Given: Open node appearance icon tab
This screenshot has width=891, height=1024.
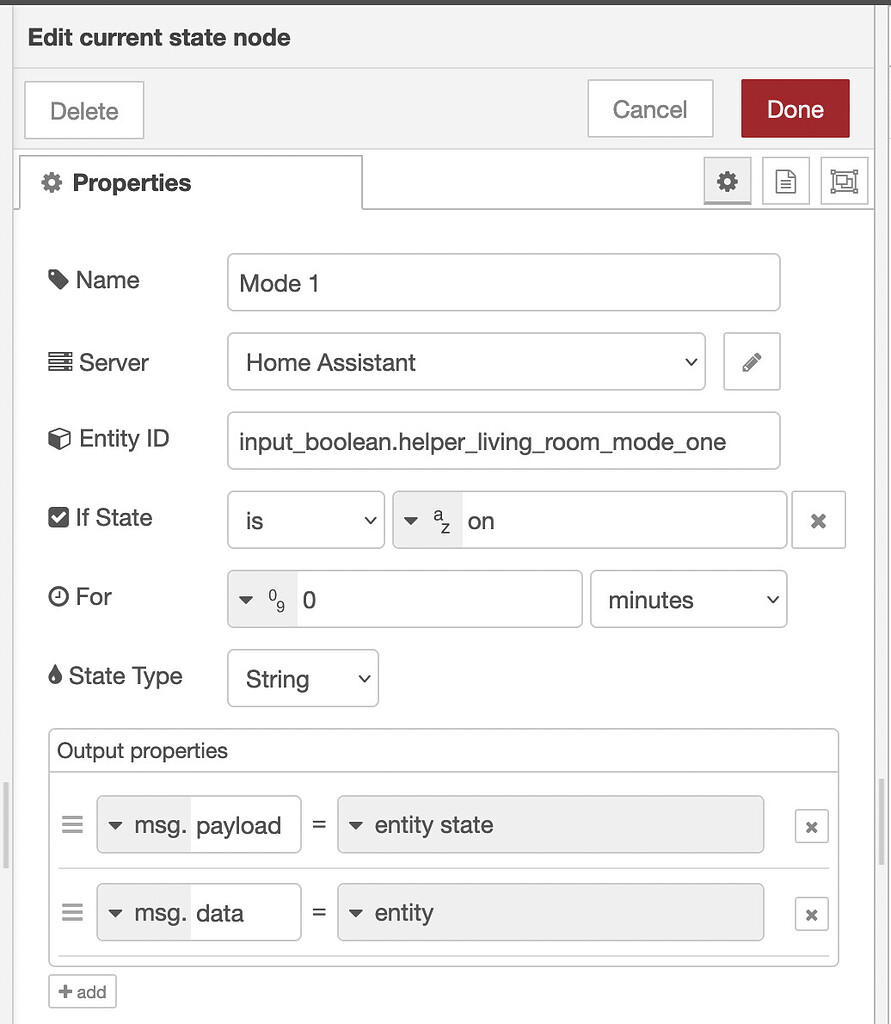Looking at the screenshot, I should point(844,181).
